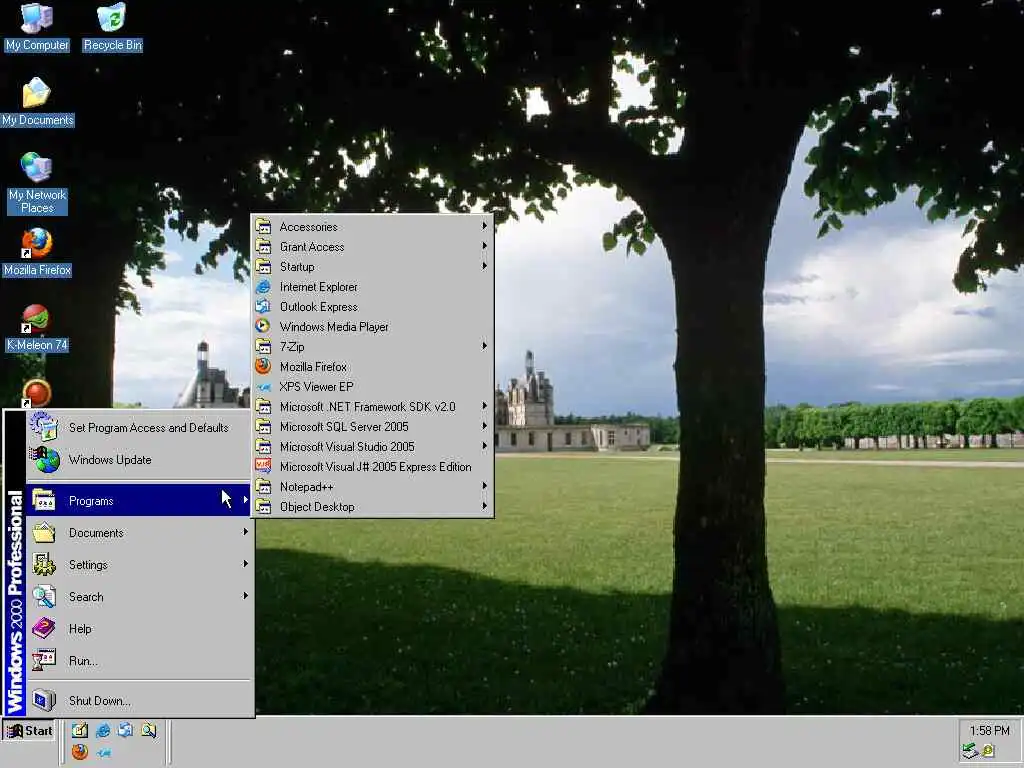Click the 1:58 PM taskbar clock
This screenshot has width=1024, height=768.
989,731
